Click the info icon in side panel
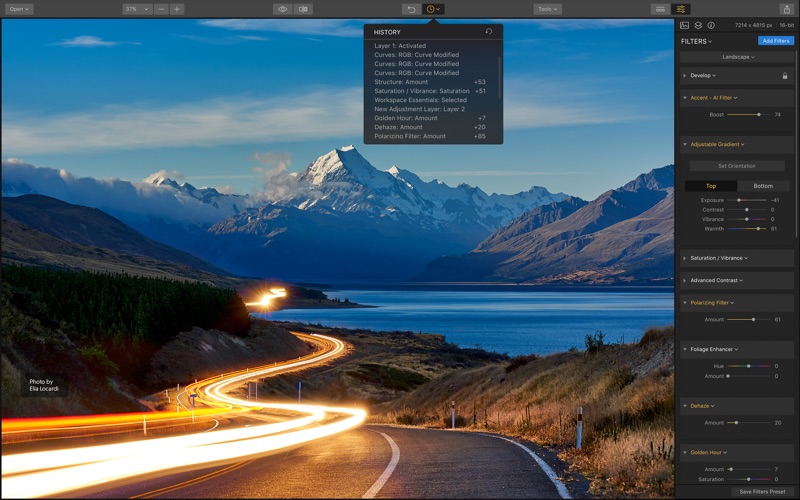Viewport: 800px width, 500px height. 711,25
